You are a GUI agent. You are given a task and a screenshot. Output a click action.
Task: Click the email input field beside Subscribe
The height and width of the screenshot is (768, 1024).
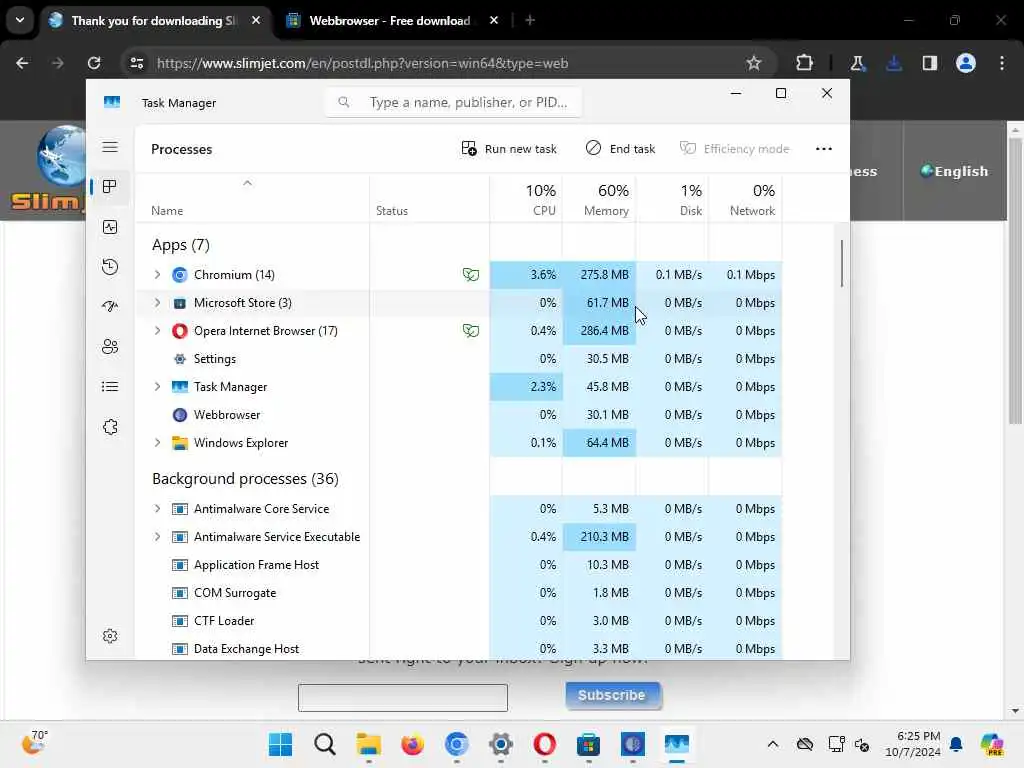(x=402, y=697)
